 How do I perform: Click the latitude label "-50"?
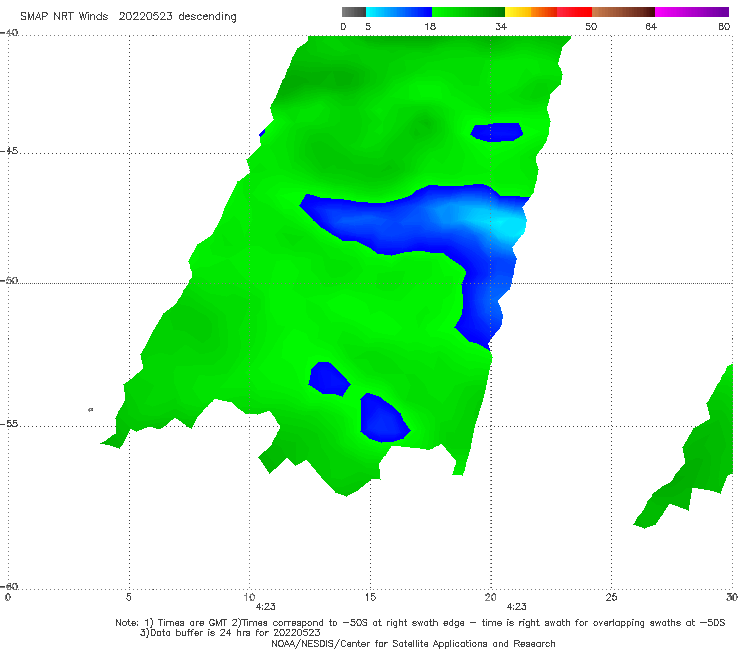(x=10, y=280)
